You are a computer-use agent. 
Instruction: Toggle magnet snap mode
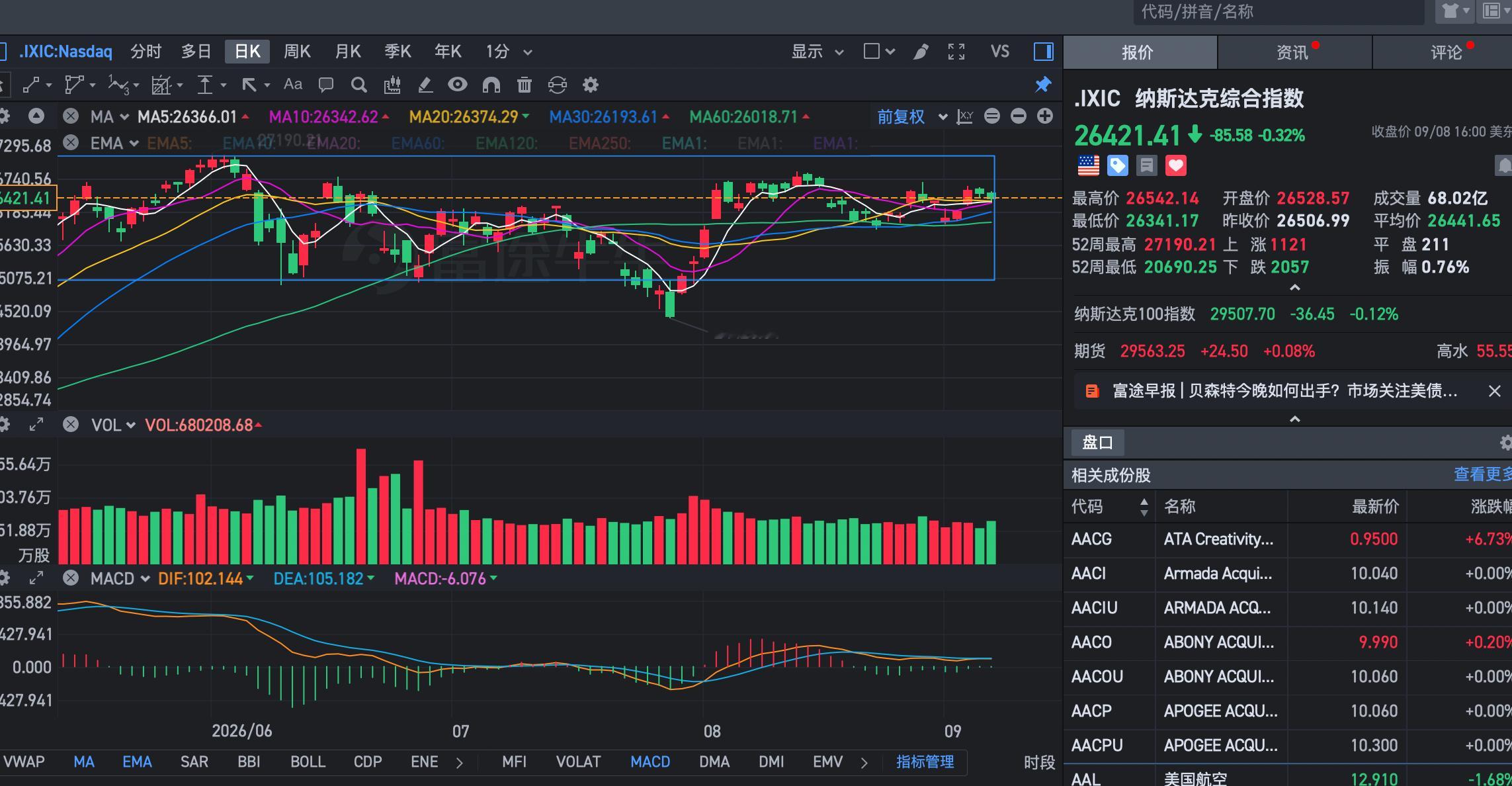(x=491, y=85)
